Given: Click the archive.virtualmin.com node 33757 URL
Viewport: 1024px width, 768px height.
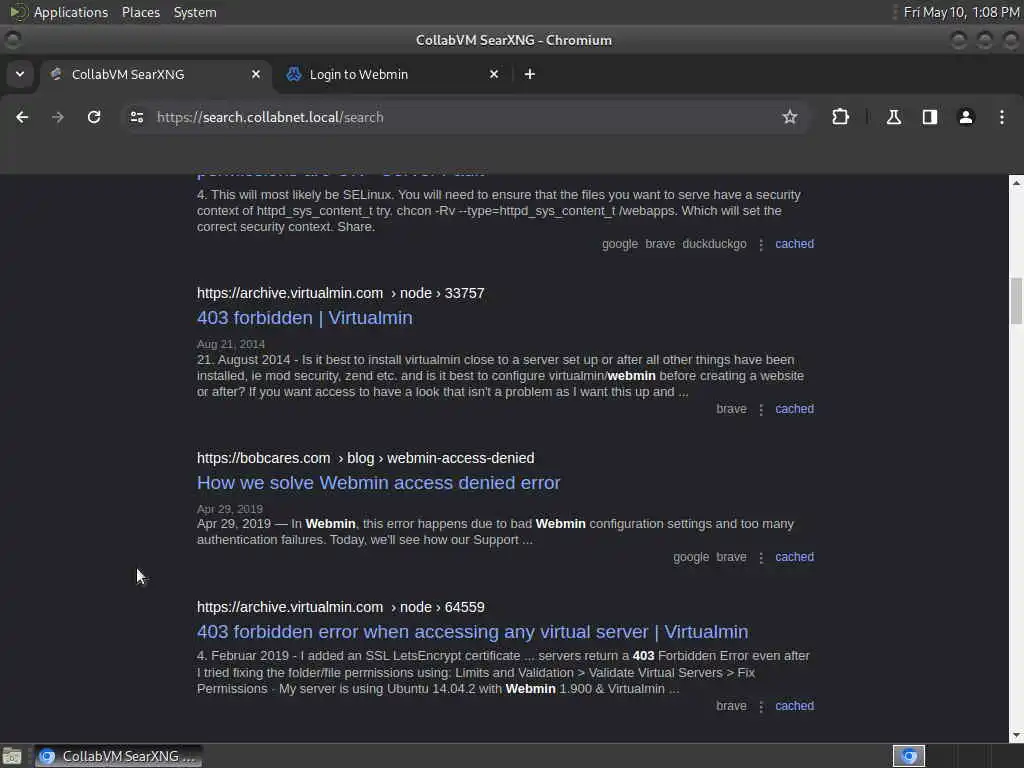Looking at the screenshot, I should (340, 293).
